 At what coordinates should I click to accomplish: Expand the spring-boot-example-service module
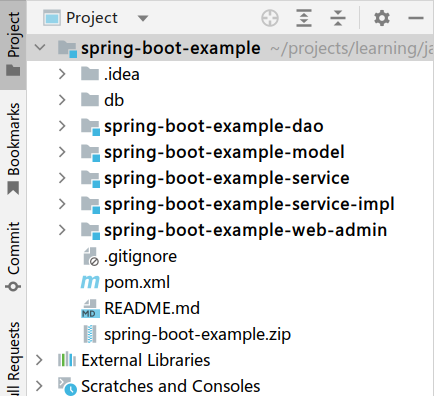pyautogui.click(x=62, y=178)
